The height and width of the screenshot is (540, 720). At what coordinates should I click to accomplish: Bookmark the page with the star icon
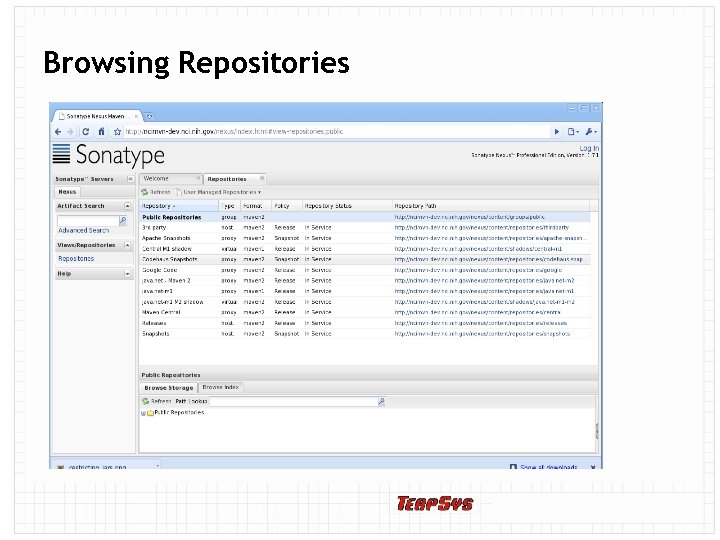(x=118, y=132)
